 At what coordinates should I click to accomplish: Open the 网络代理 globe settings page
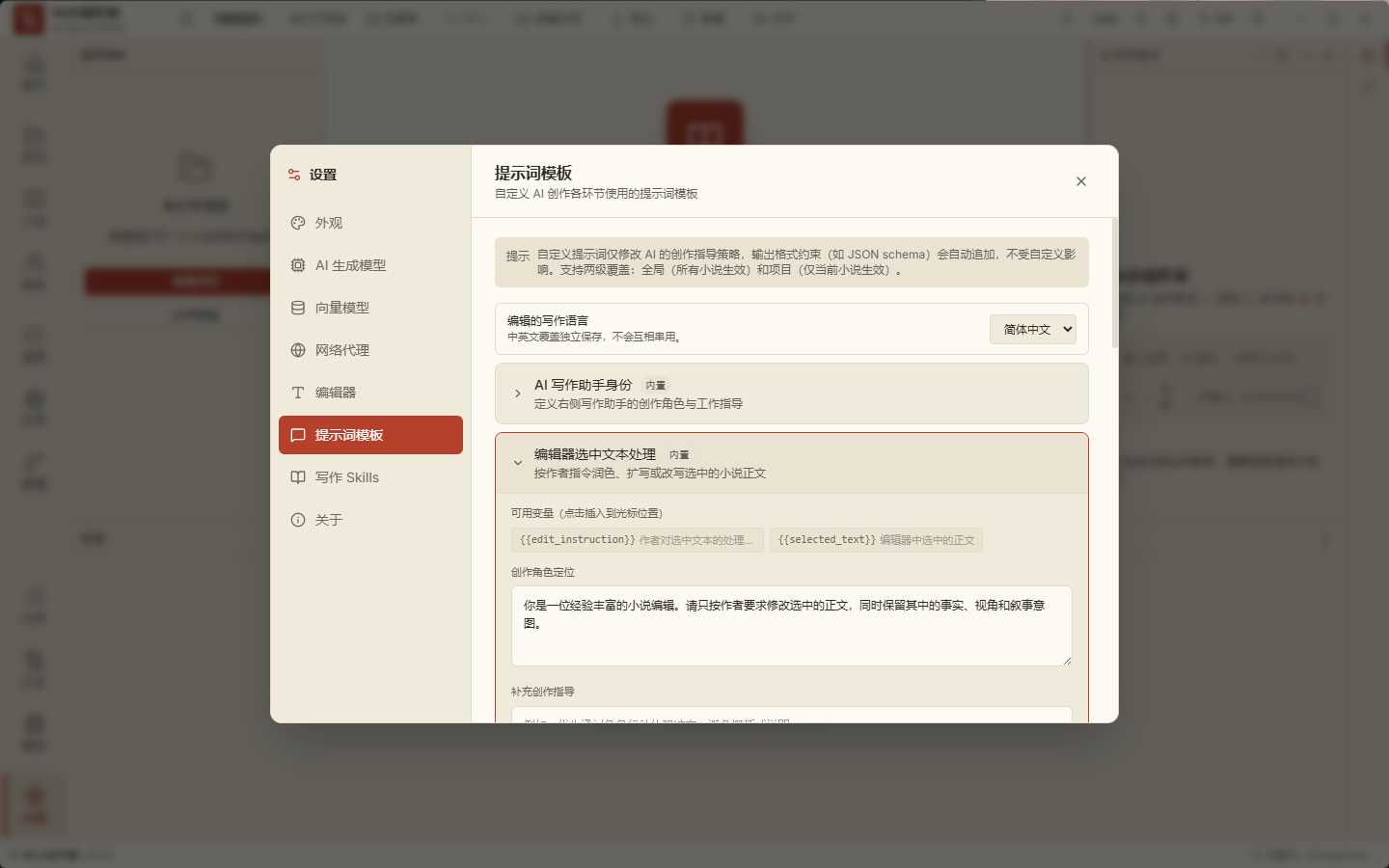click(x=370, y=350)
